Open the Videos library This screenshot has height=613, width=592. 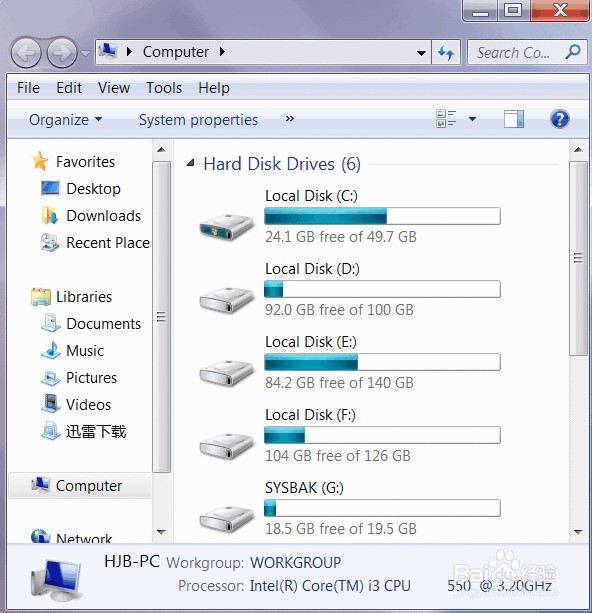[88, 404]
